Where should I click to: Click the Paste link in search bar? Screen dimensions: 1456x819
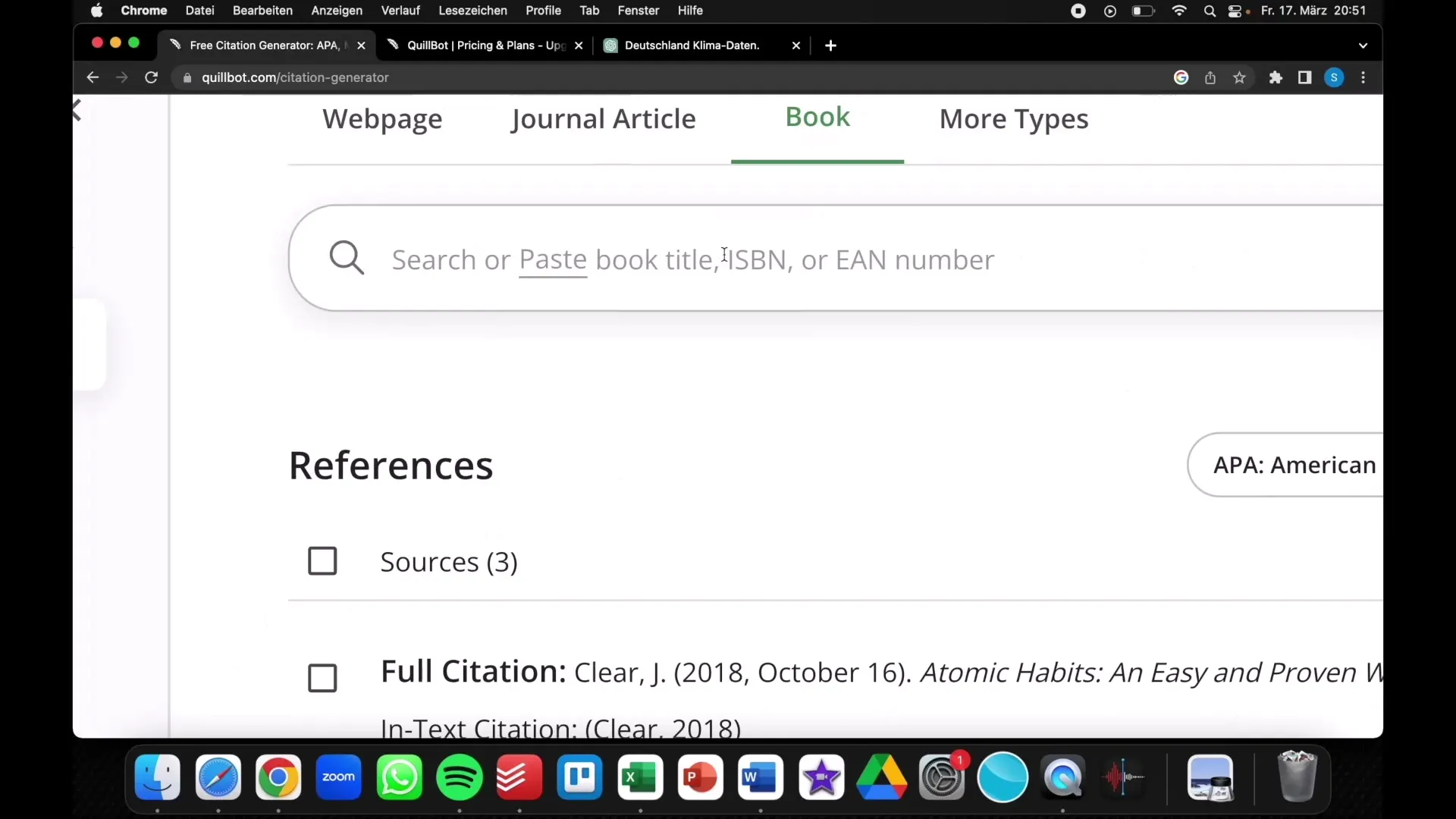pyautogui.click(x=553, y=258)
